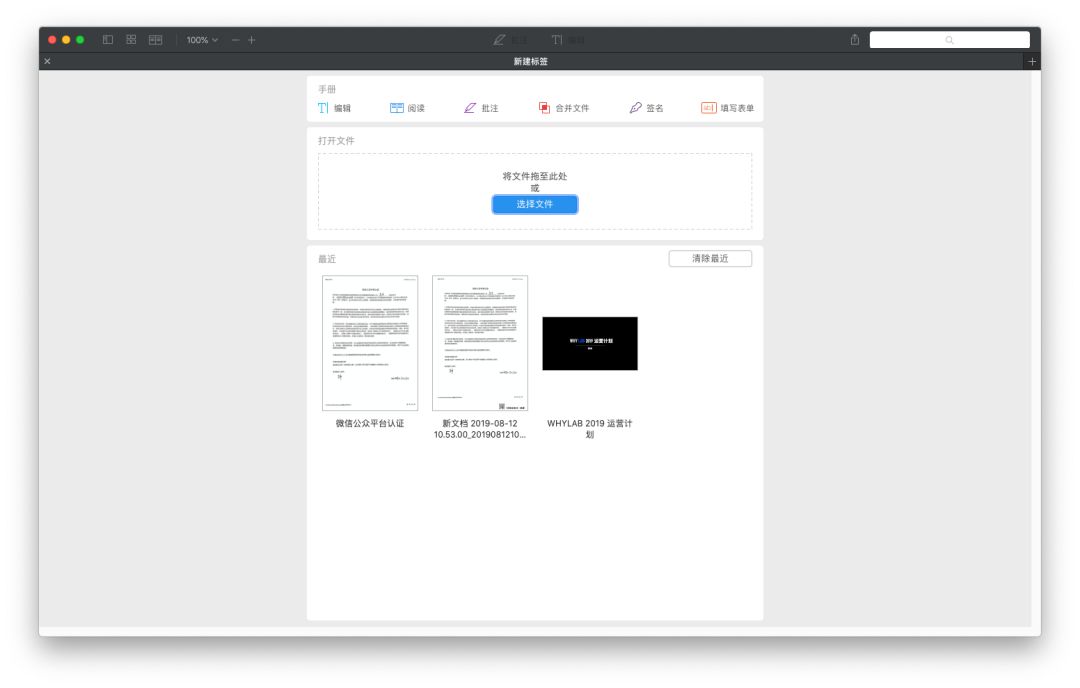Close the 新建标签 tab
The image size is (1080, 688).
pyautogui.click(x=48, y=61)
